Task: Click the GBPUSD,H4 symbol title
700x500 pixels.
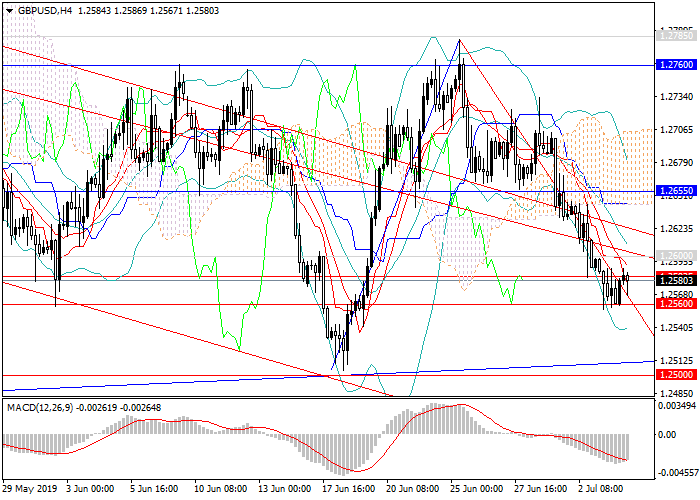Action: (x=40, y=9)
